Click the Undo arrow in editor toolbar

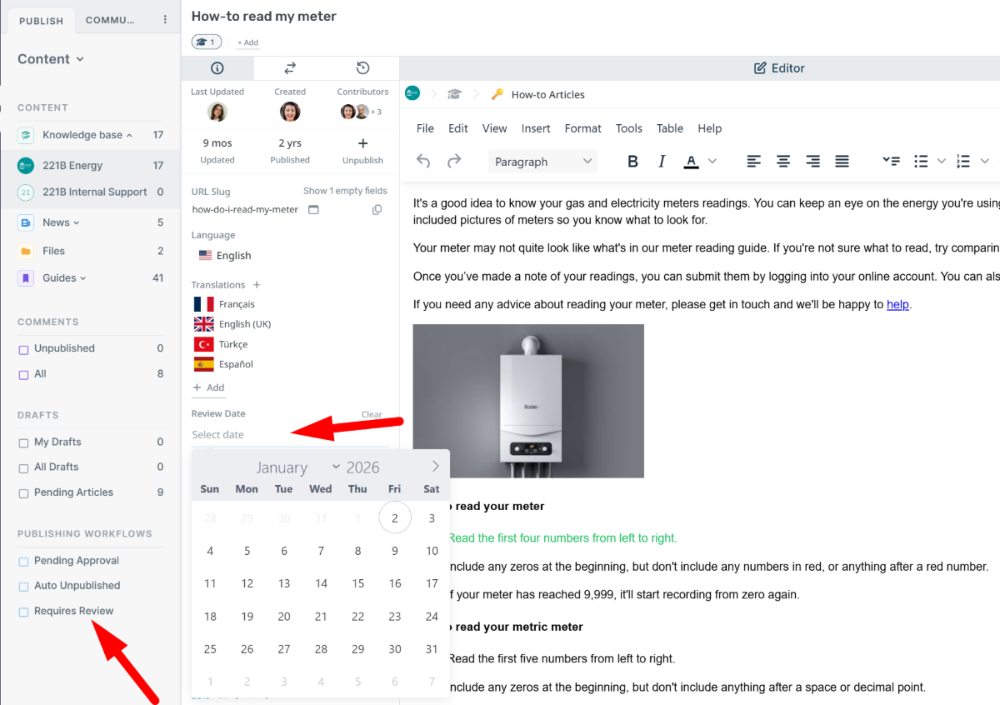point(423,161)
